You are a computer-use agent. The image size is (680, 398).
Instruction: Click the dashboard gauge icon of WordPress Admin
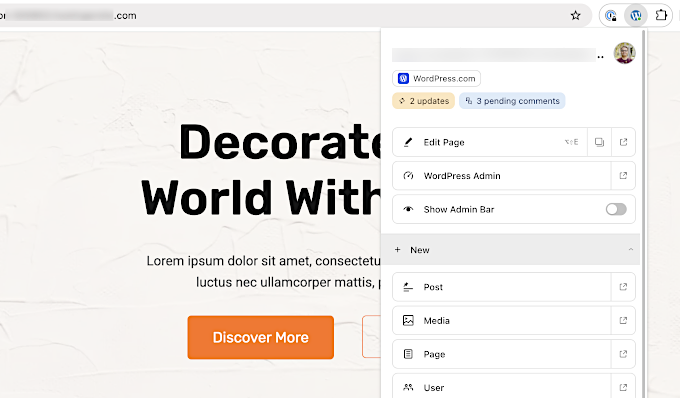(408, 176)
